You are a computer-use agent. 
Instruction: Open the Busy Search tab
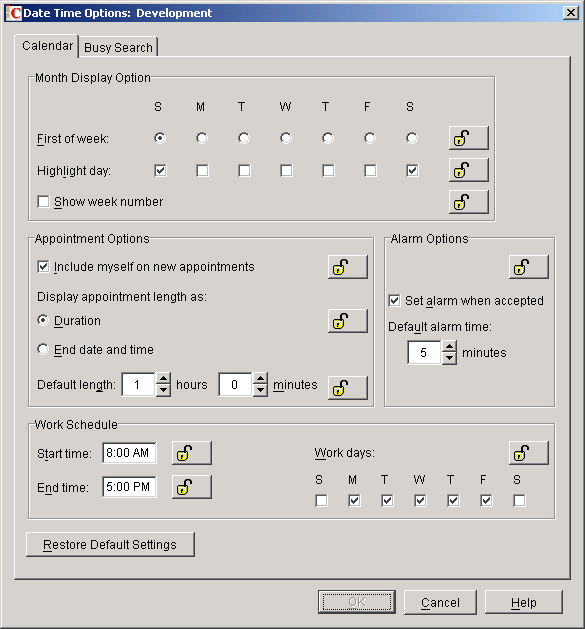[x=118, y=47]
